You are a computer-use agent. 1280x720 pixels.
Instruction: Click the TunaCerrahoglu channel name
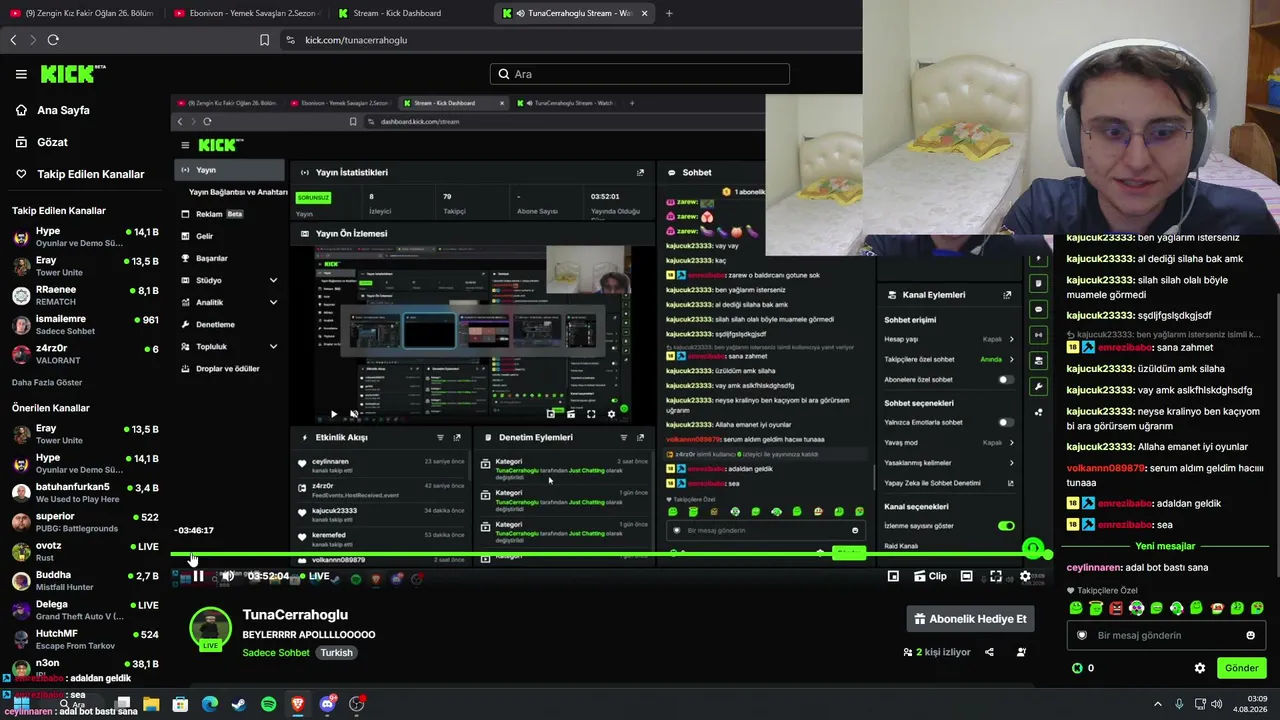coord(295,615)
